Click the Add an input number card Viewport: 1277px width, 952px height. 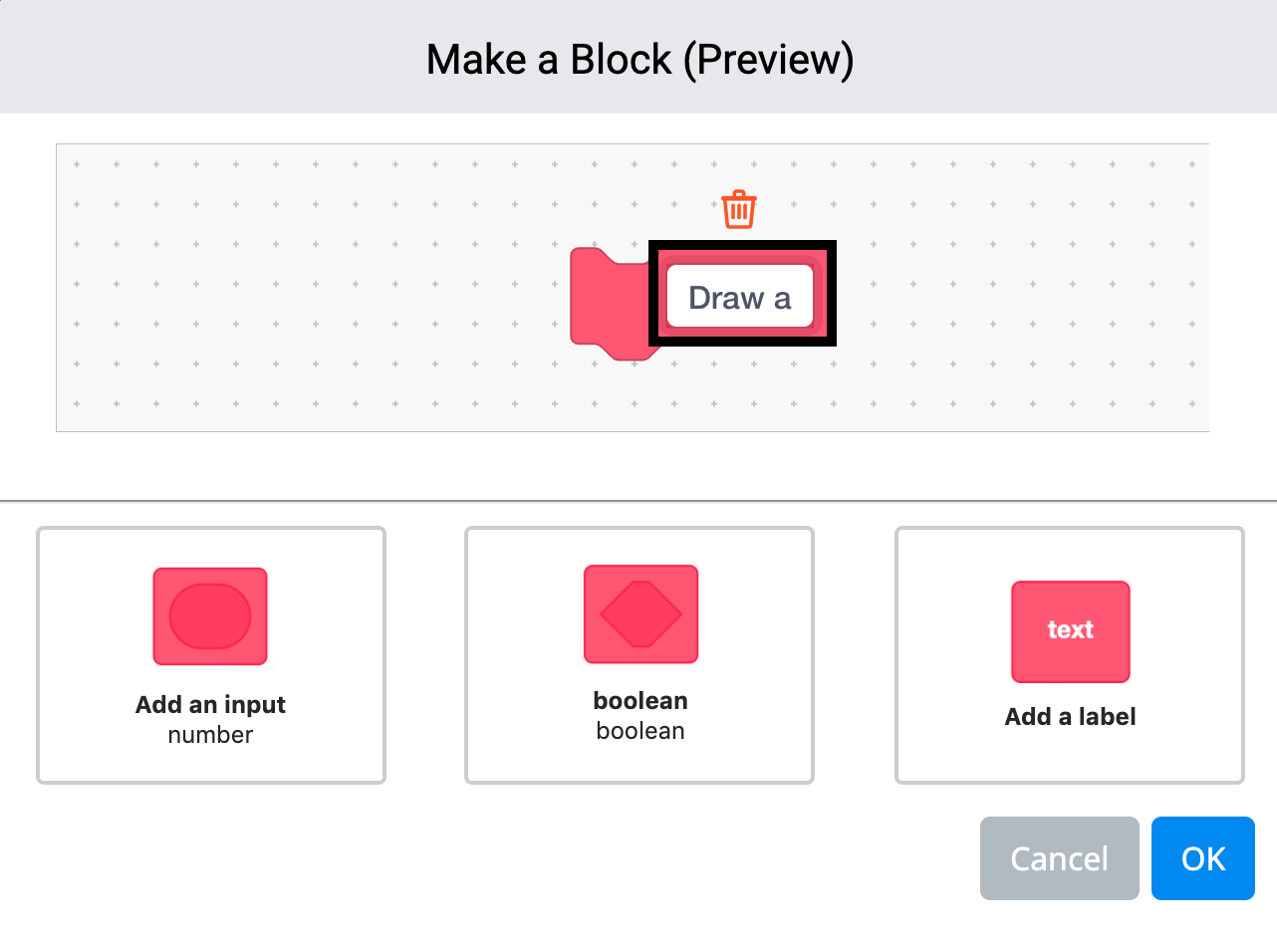click(x=210, y=655)
